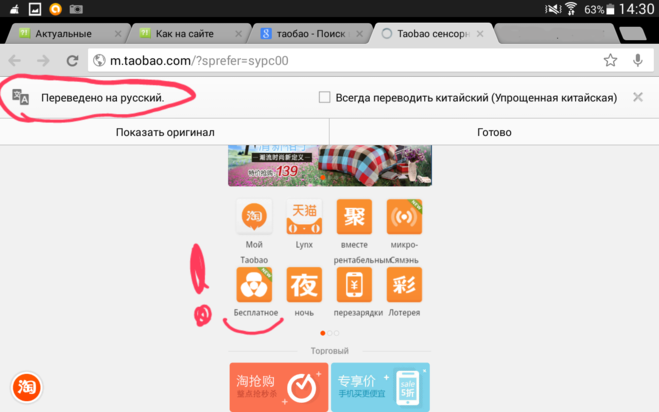This screenshot has height=412, width=659.
Task: Close the Актуальные tab
Action: [118, 34]
